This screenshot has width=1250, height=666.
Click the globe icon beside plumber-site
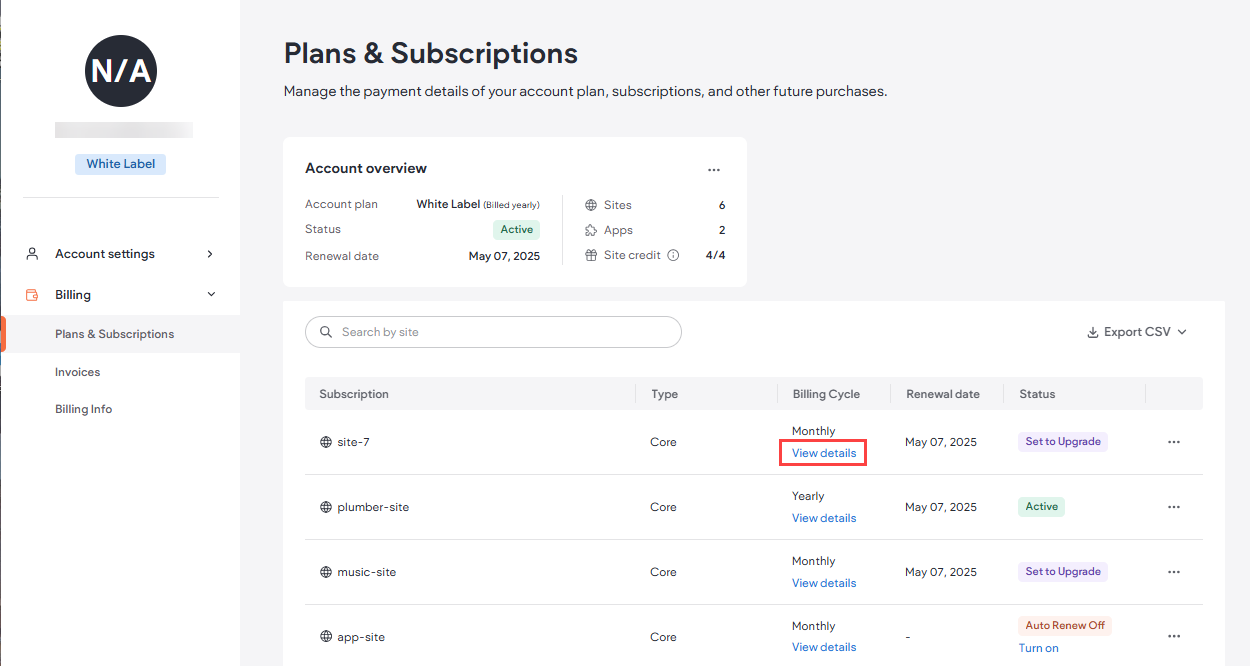324,506
